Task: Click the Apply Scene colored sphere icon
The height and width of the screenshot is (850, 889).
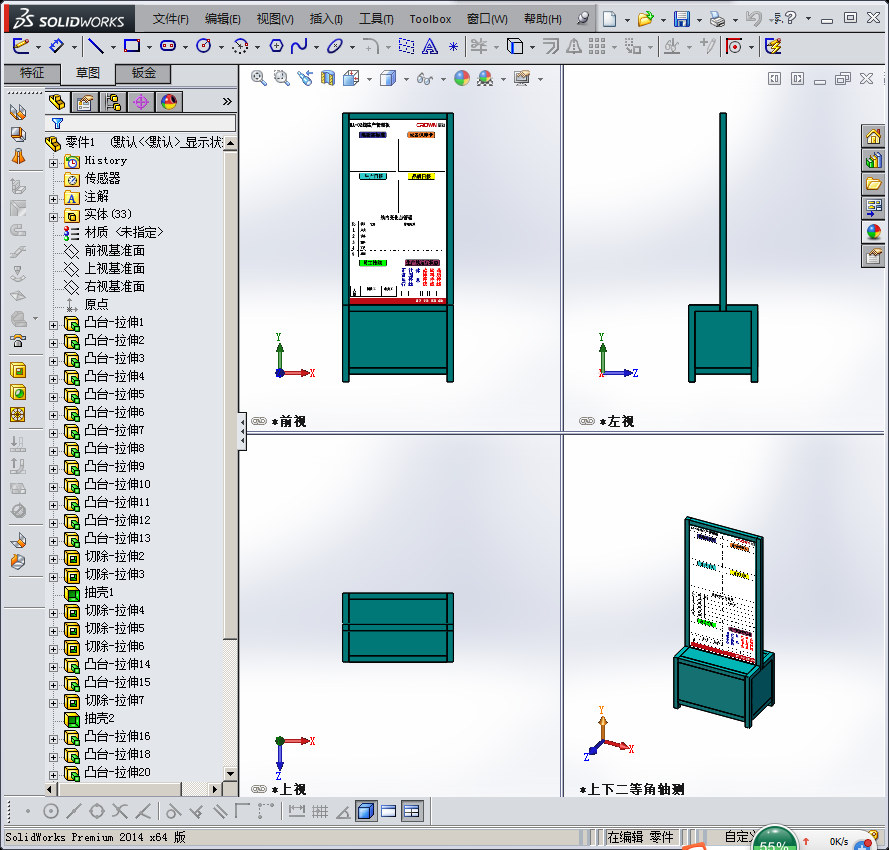Action: [485, 78]
